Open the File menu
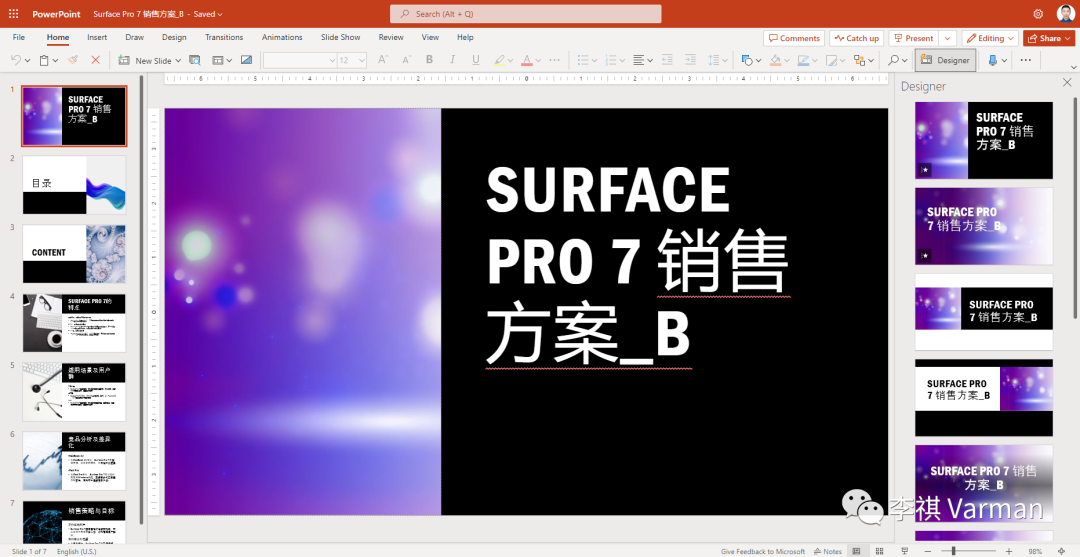 [19, 37]
